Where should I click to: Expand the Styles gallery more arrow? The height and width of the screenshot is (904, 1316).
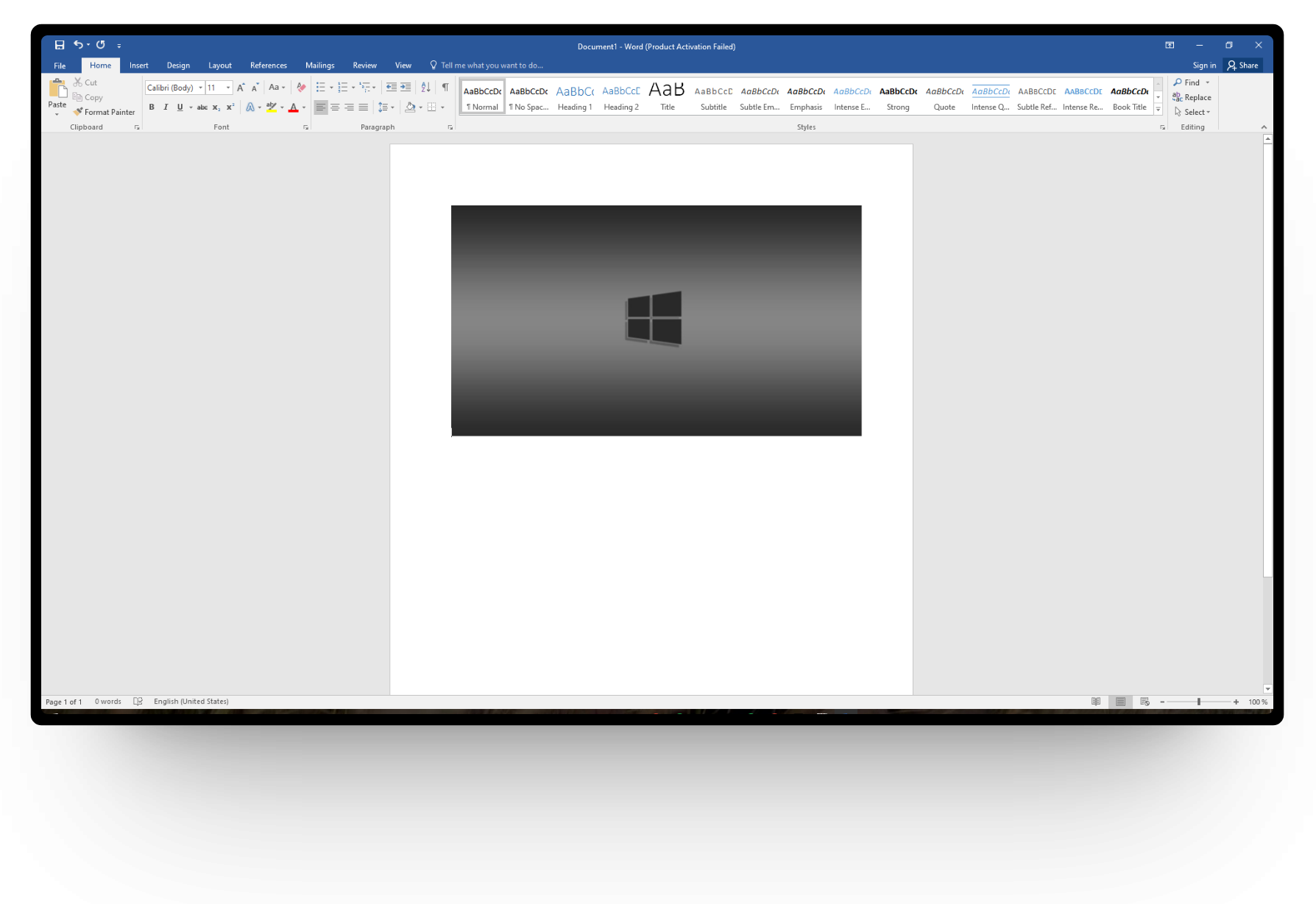(1158, 110)
